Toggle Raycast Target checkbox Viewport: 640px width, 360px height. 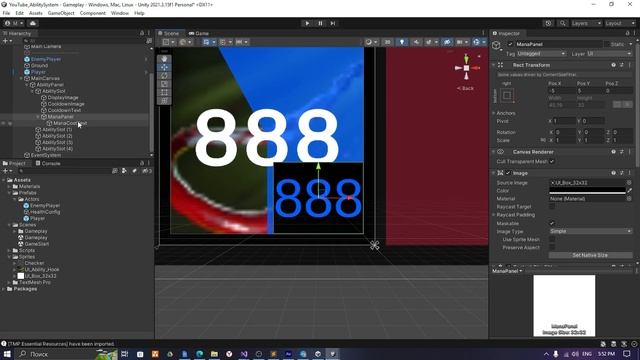[x=552, y=207]
